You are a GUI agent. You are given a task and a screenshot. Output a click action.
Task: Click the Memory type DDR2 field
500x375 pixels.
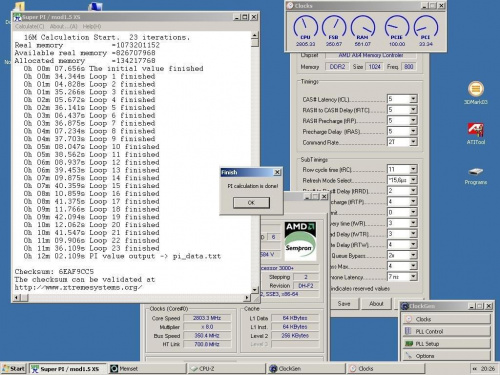pos(337,67)
